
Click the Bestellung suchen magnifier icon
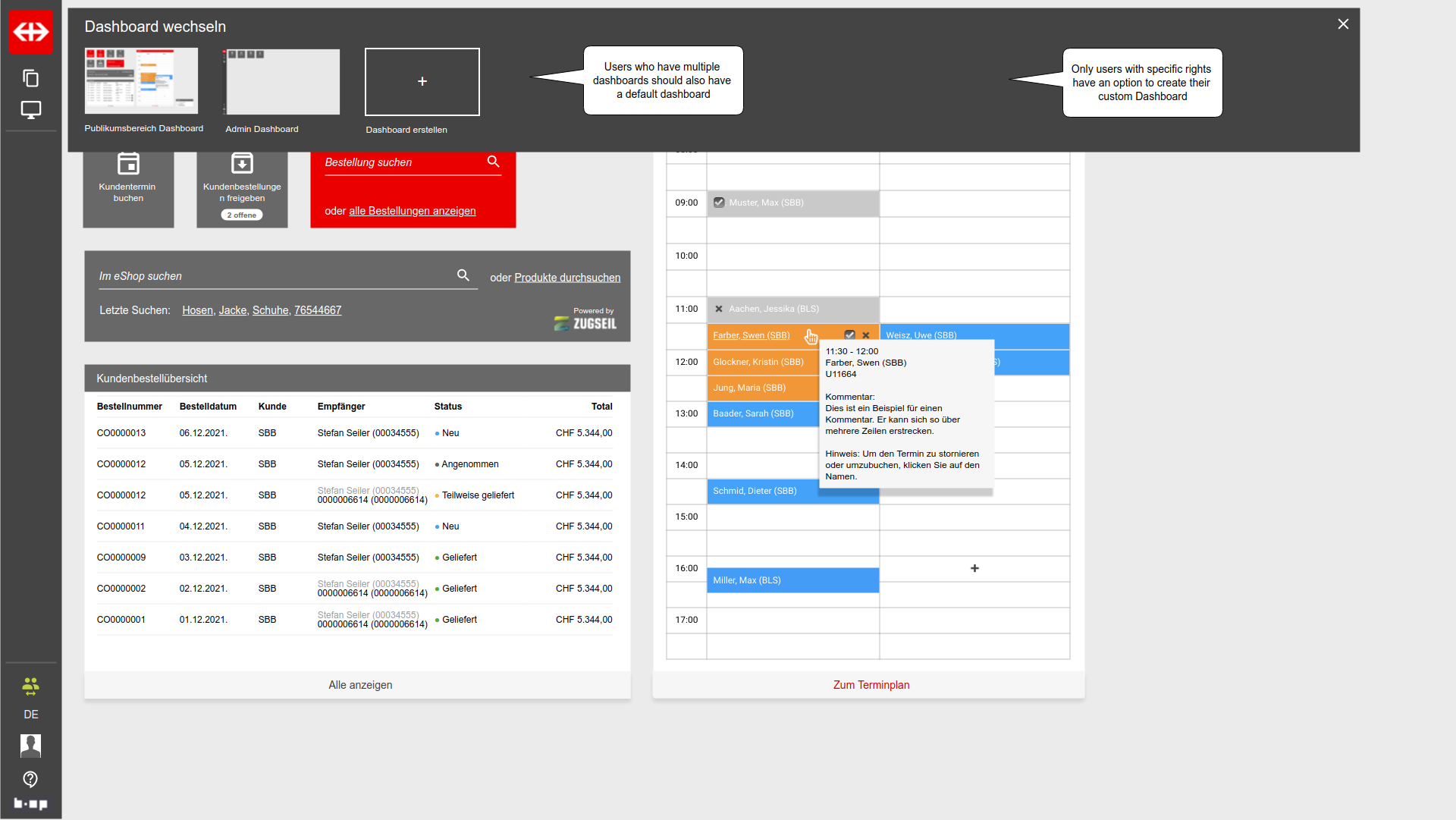point(493,162)
